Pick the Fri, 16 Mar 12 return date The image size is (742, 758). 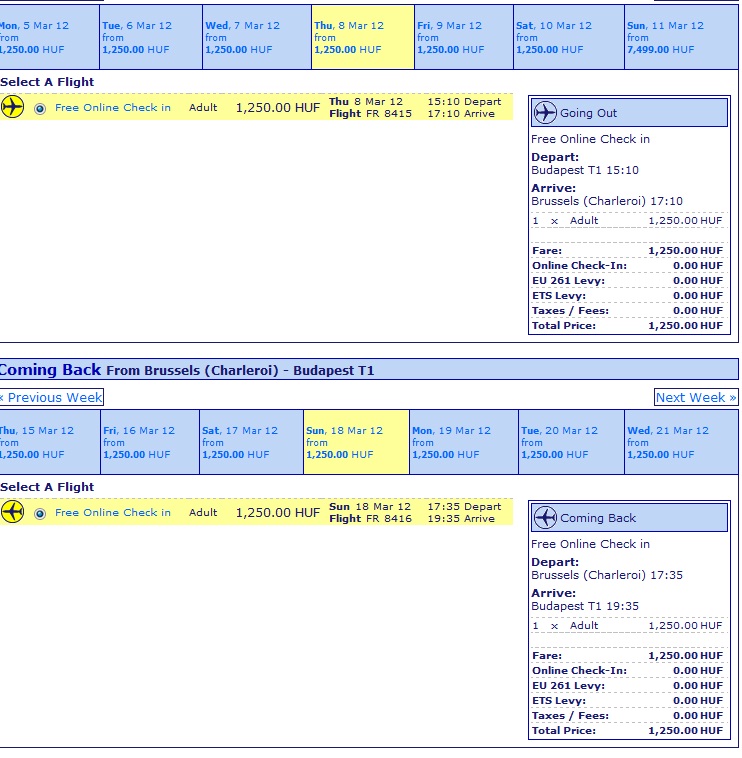coord(150,442)
